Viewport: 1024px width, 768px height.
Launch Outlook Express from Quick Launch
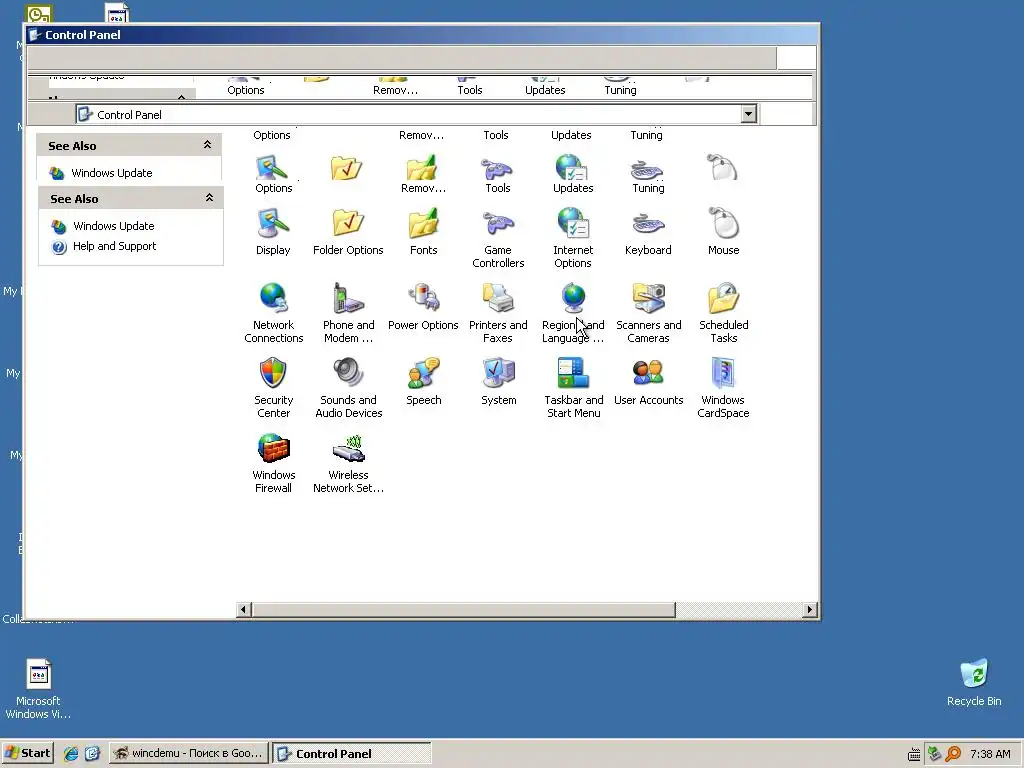click(92, 754)
